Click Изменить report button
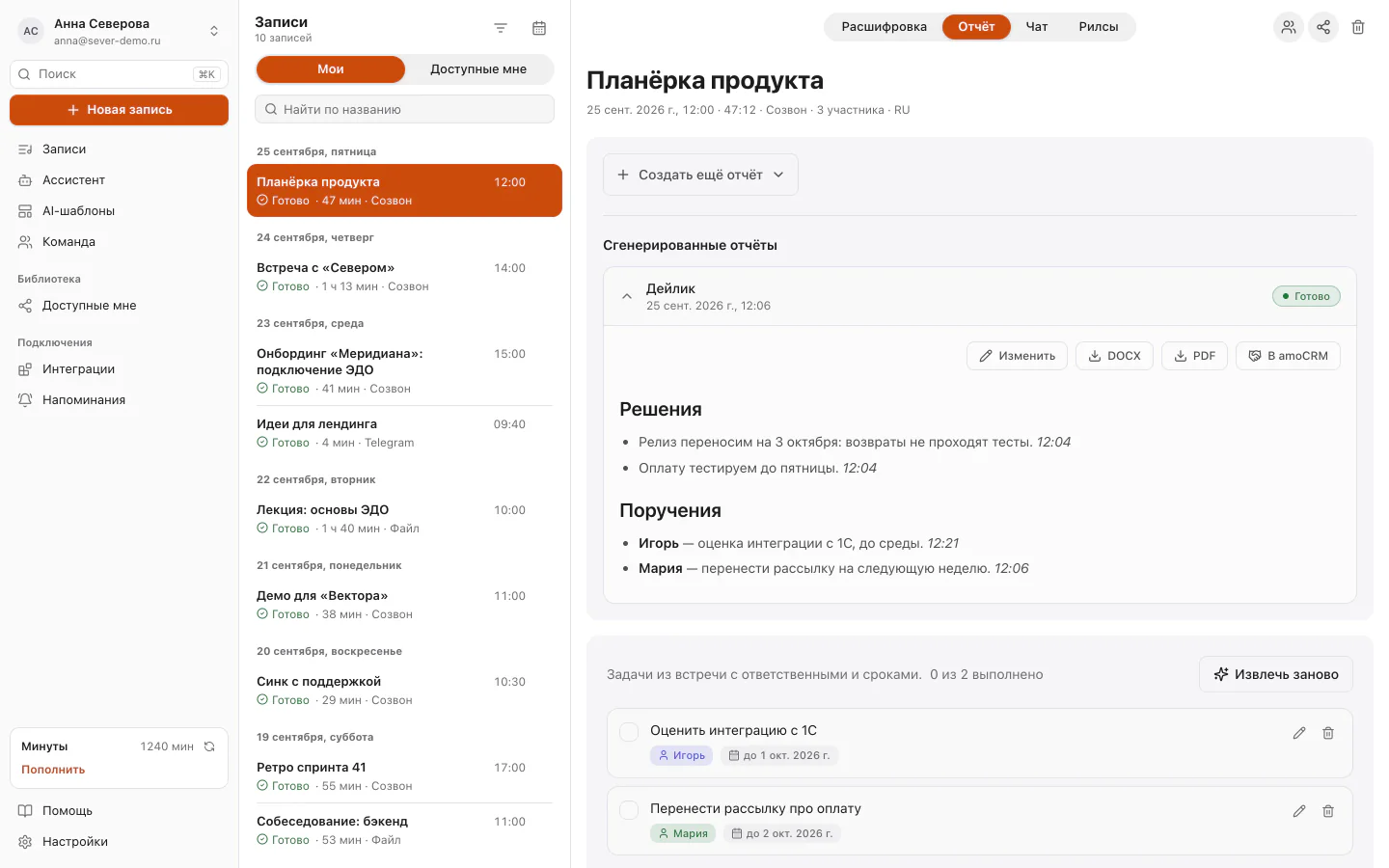The height and width of the screenshot is (868, 1389). [x=1017, y=356]
